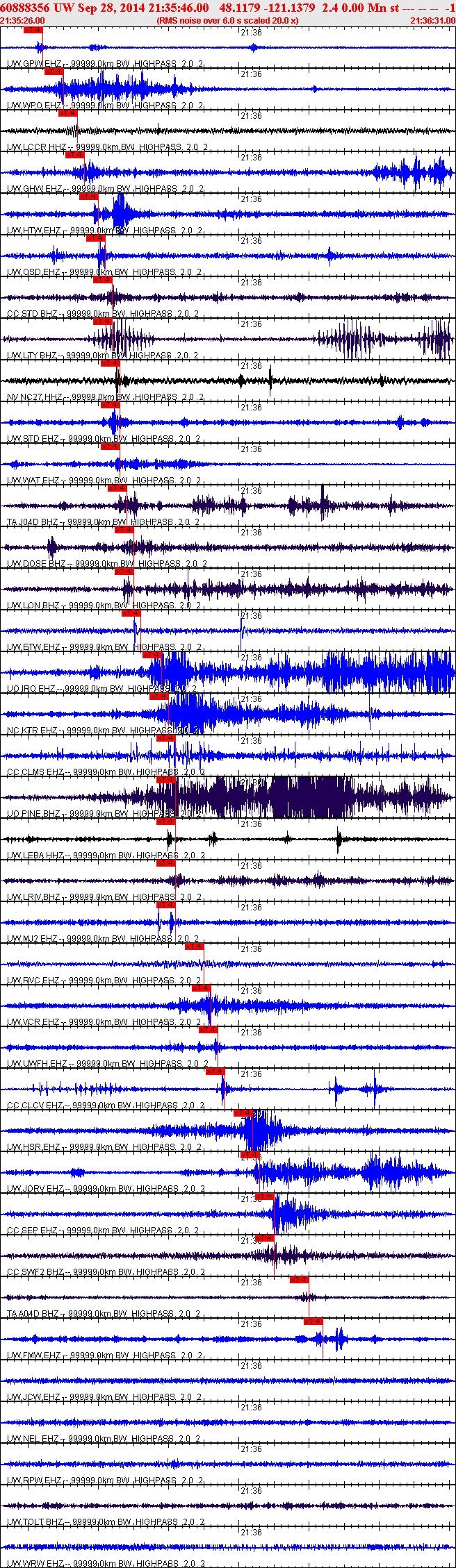Screen dimensions: 456x1568
Task: Click the red pick marker on UW.GPW trace
Action: pyautogui.click(x=33, y=30)
